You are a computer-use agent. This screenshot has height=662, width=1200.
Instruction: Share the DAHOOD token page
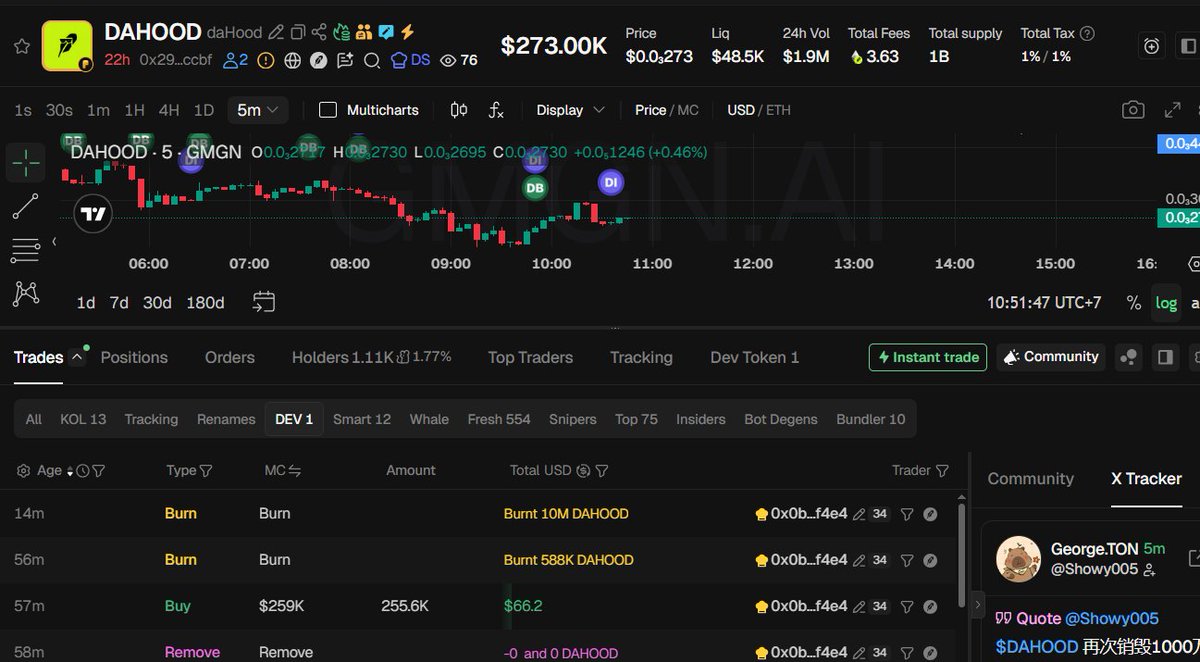[x=320, y=32]
